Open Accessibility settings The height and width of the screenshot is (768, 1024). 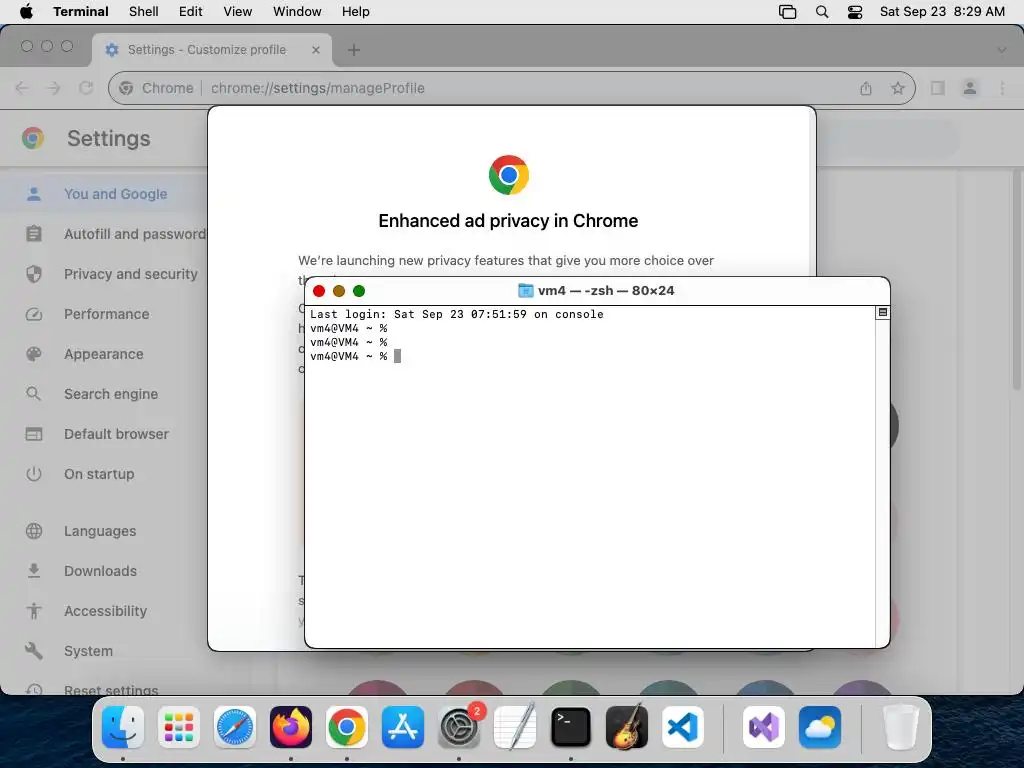point(104,611)
